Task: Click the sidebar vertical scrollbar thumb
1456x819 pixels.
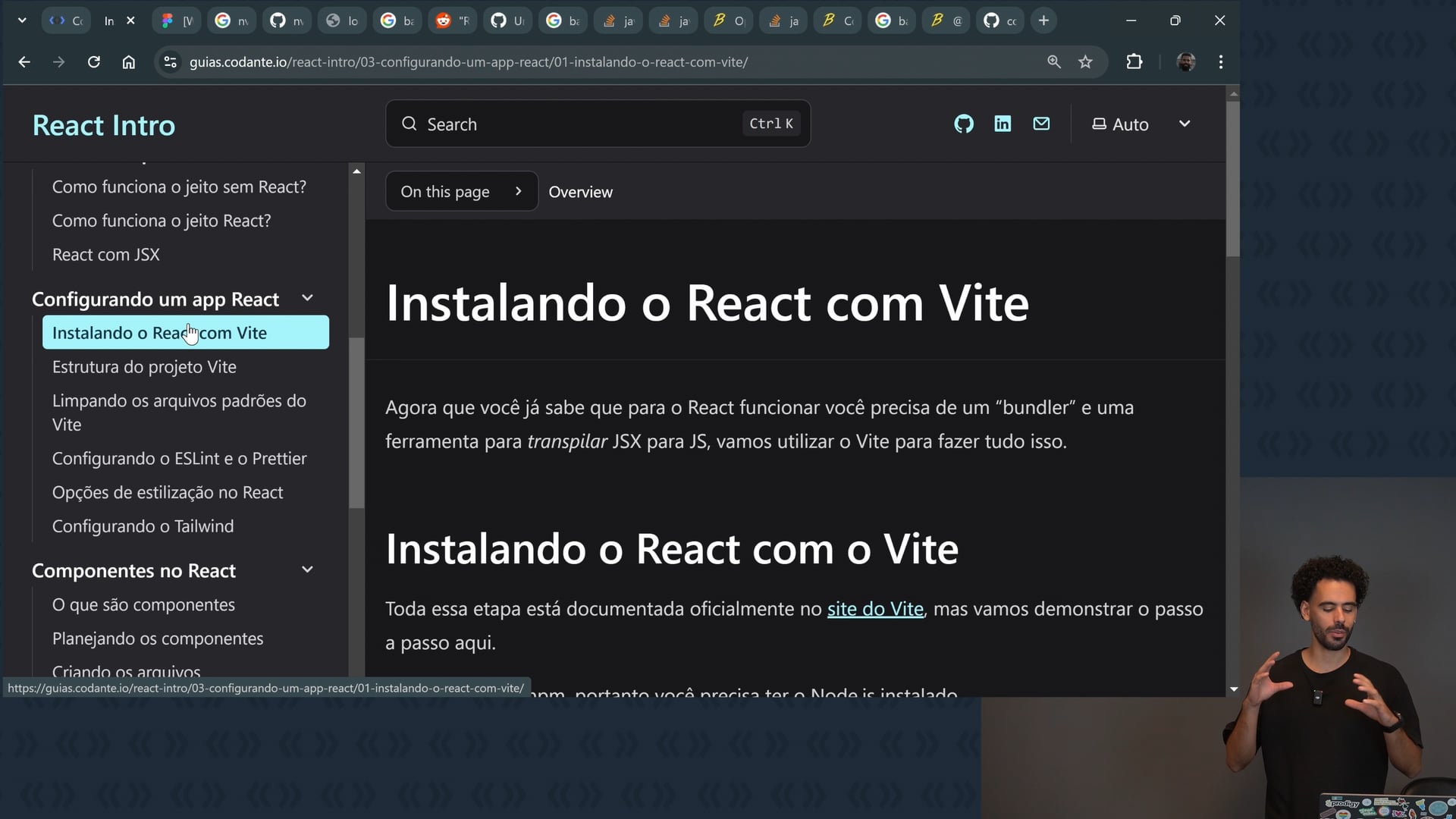Action: (x=356, y=422)
